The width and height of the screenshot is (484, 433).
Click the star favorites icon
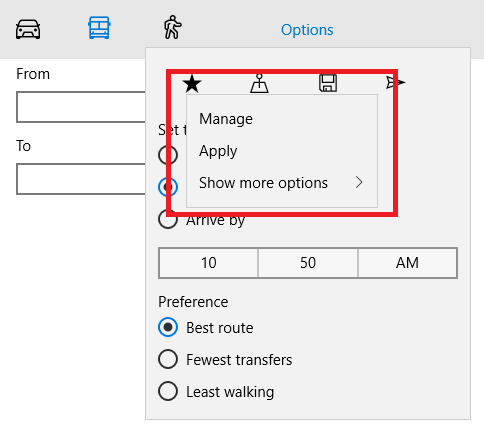[x=192, y=83]
